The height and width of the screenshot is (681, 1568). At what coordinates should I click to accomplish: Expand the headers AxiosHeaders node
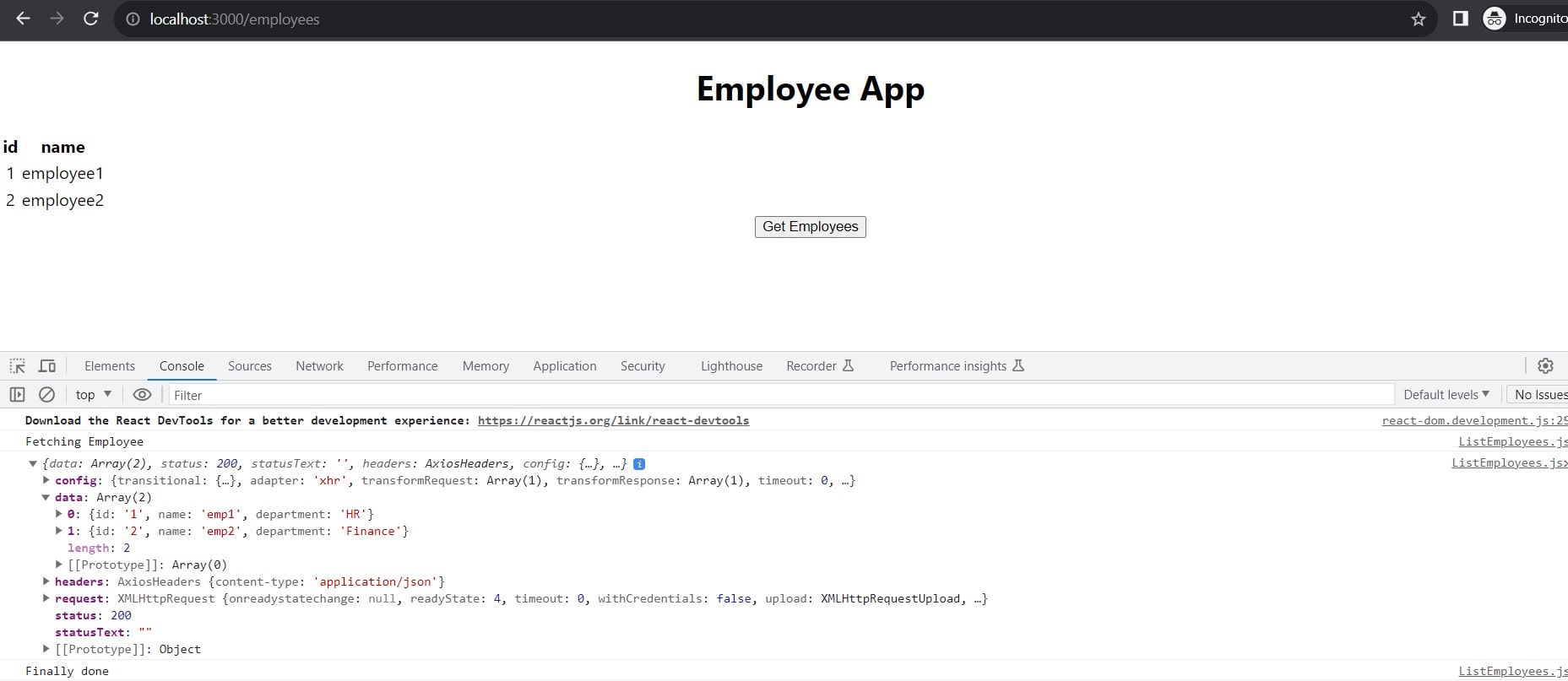pyautogui.click(x=46, y=581)
